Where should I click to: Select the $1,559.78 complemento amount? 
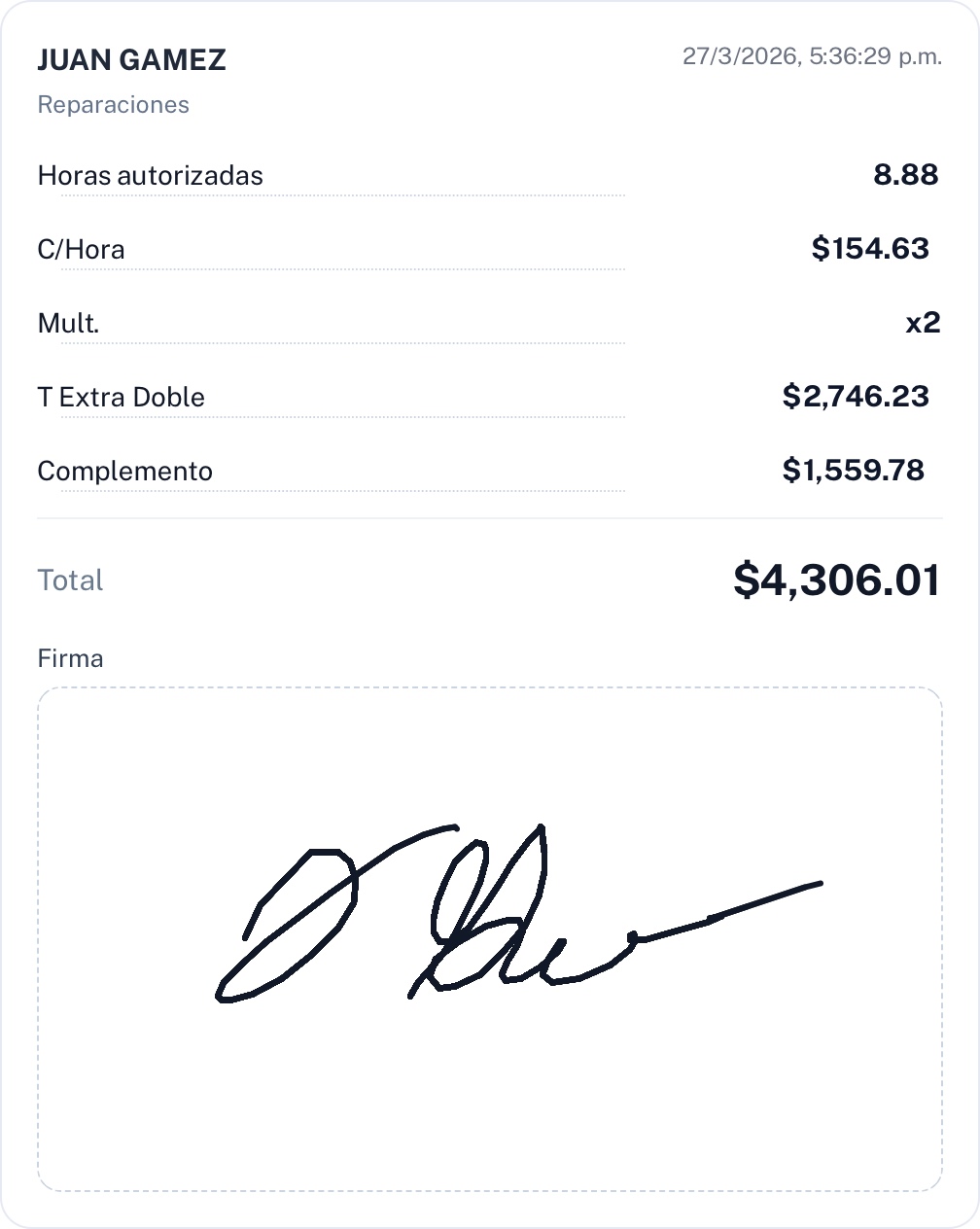click(853, 471)
